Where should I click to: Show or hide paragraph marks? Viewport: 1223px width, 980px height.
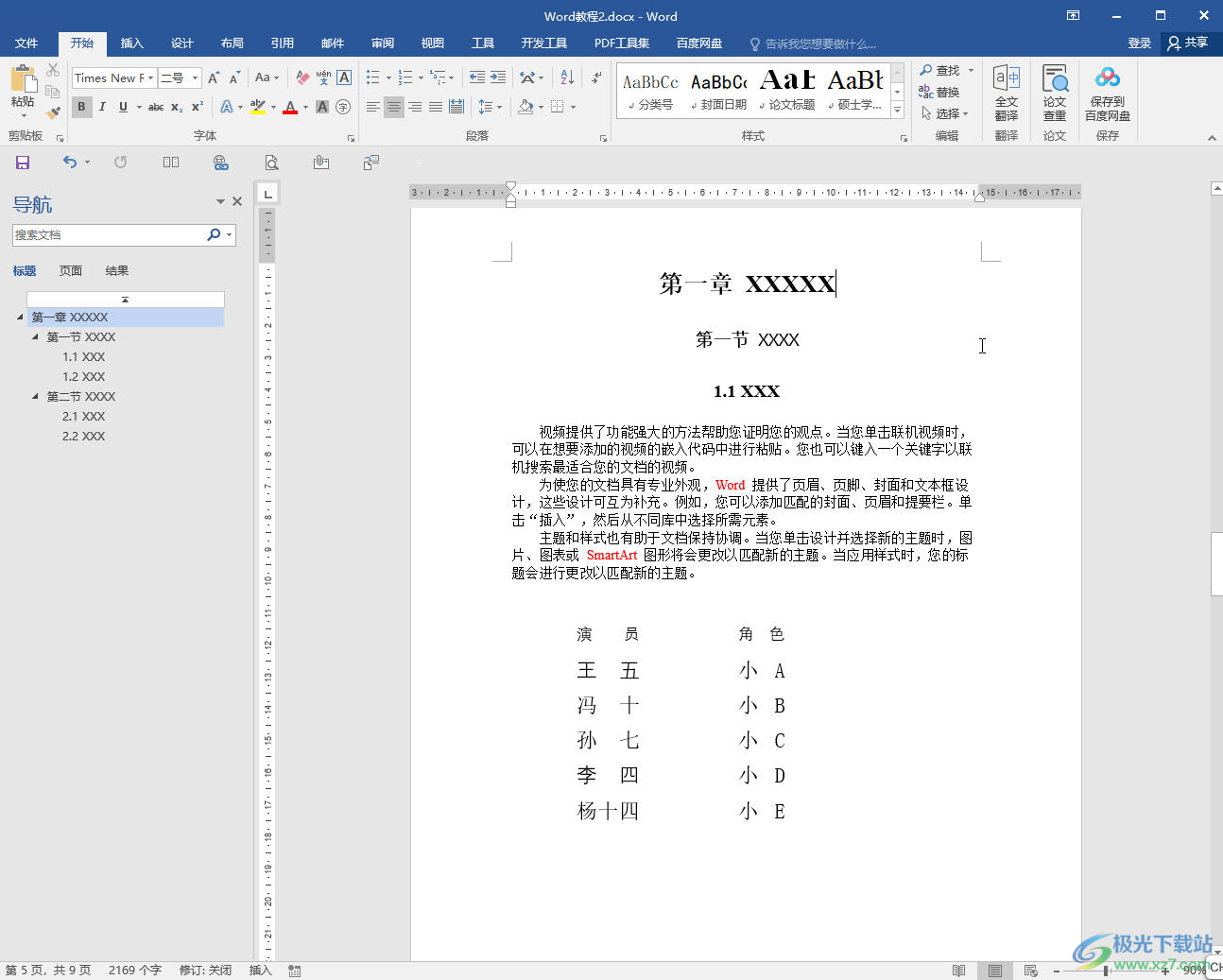(x=596, y=77)
